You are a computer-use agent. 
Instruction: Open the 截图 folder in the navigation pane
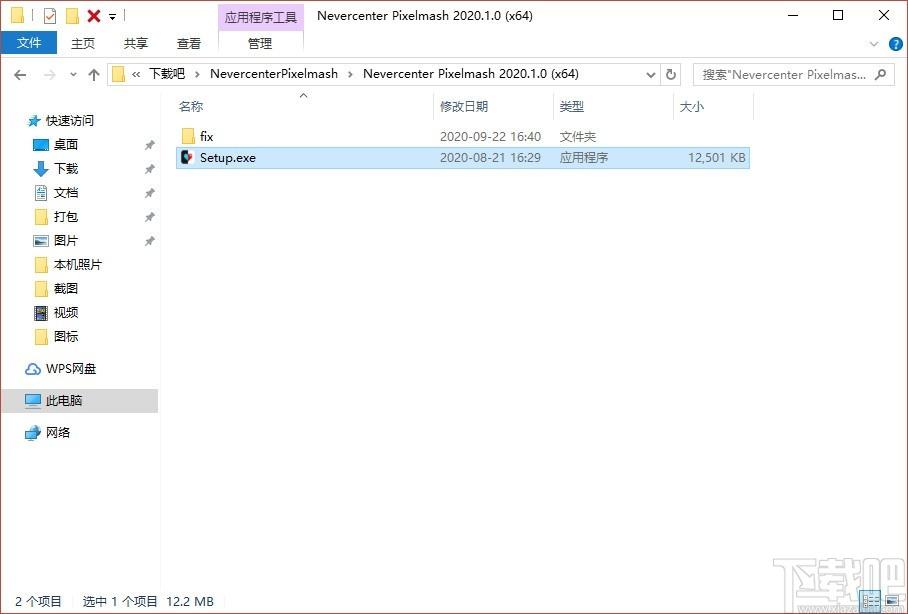tap(65, 288)
